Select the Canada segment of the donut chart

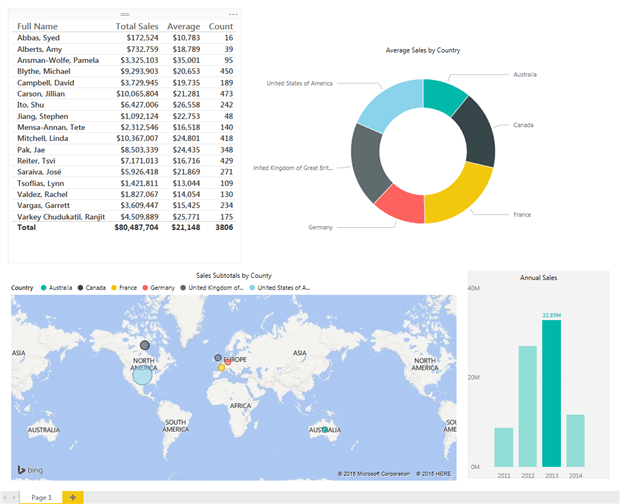tap(478, 132)
